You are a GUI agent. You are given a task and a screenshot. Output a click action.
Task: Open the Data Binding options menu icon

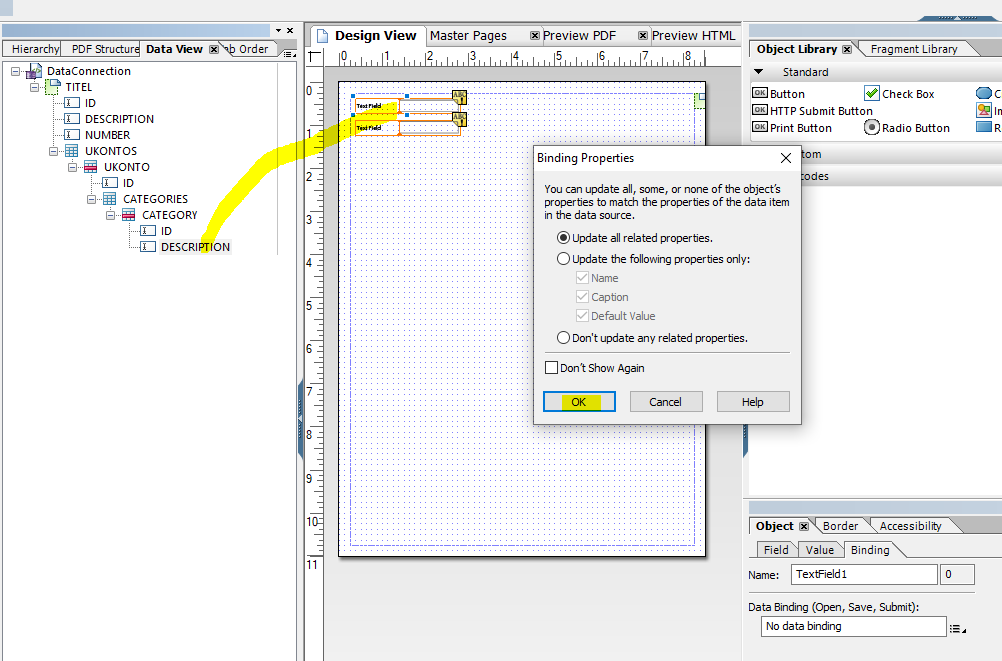957,628
